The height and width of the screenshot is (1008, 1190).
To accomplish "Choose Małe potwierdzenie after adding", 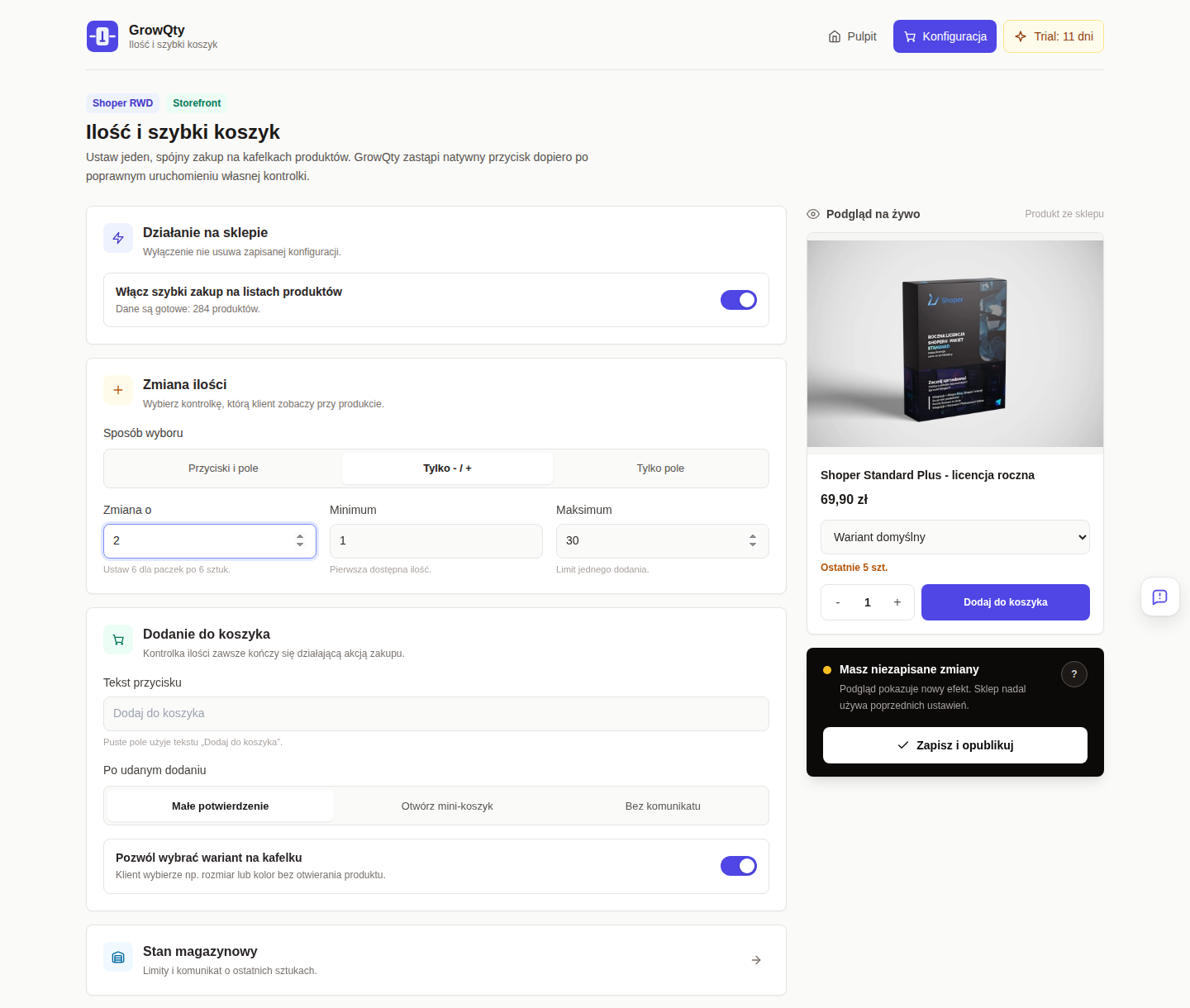I will [x=221, y=806].
